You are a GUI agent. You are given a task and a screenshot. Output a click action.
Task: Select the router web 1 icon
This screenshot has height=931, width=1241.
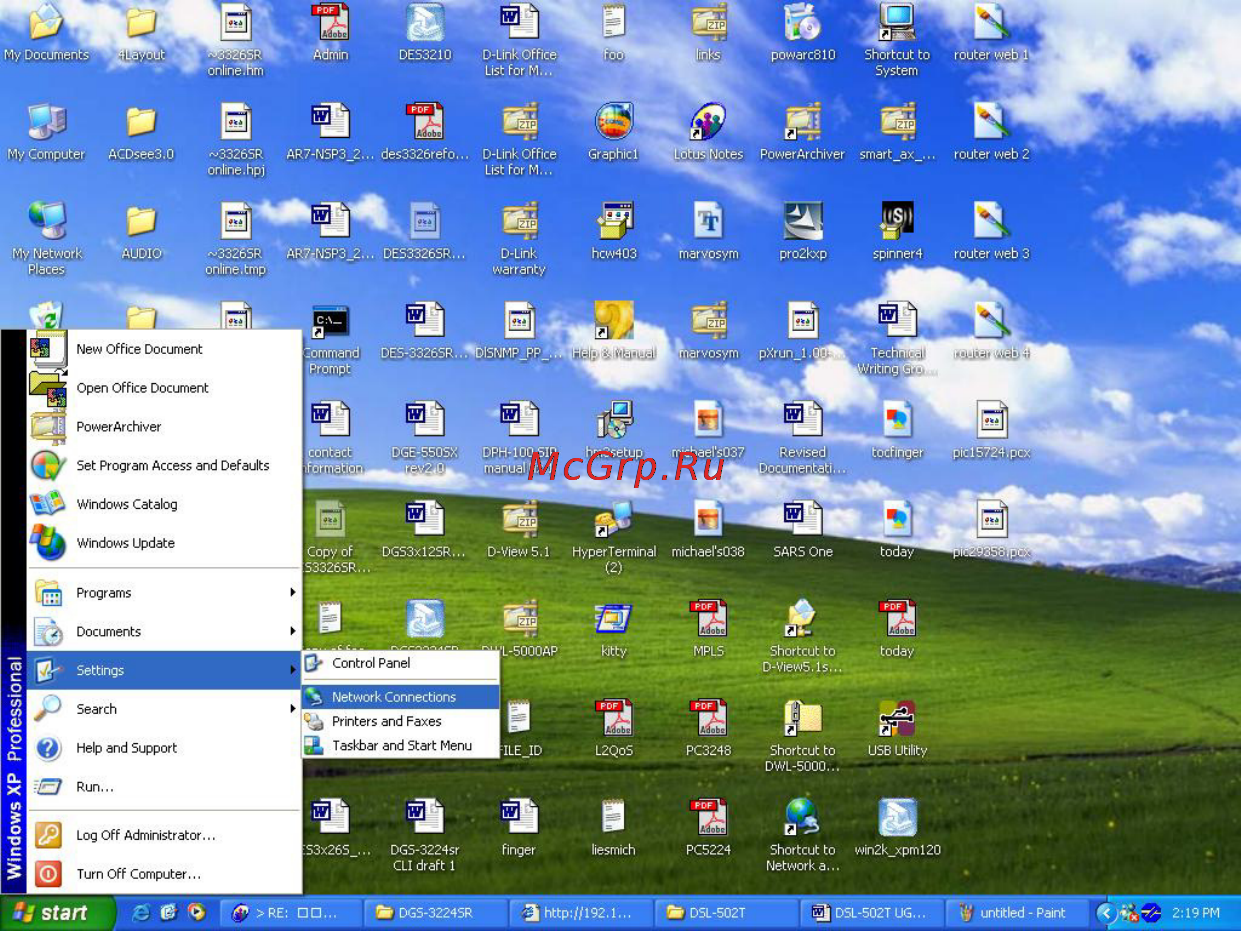(991, 24)
